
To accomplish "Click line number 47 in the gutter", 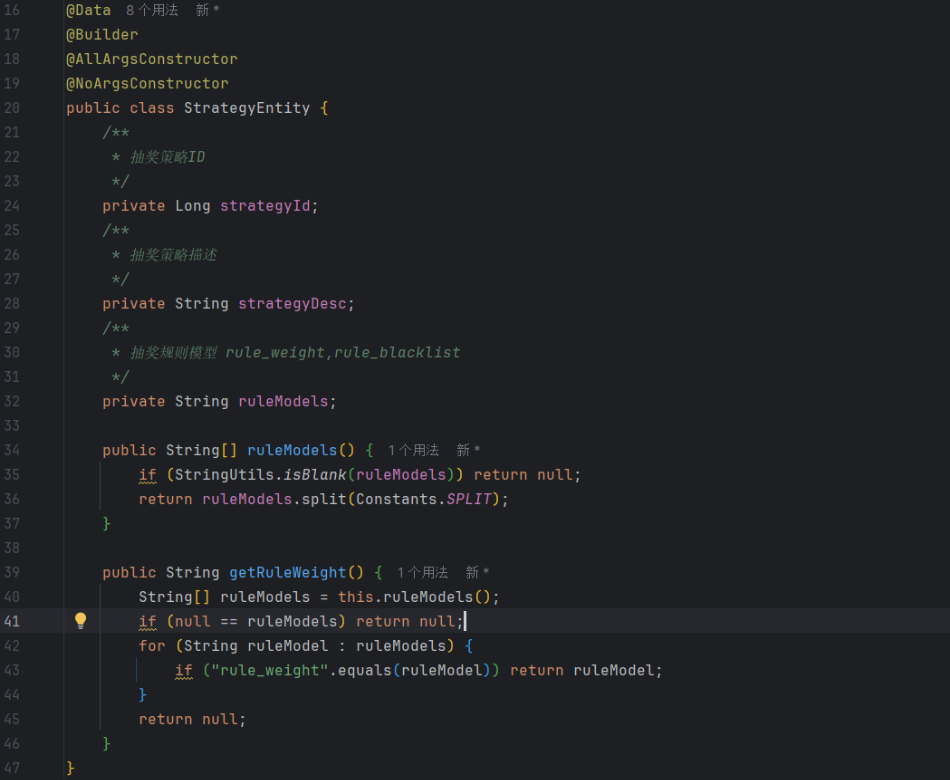I will pos(12,768).
